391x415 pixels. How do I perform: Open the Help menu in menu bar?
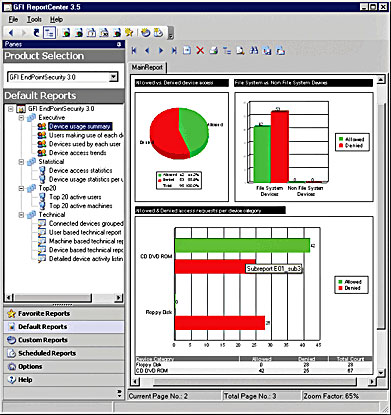coord(56,19)
